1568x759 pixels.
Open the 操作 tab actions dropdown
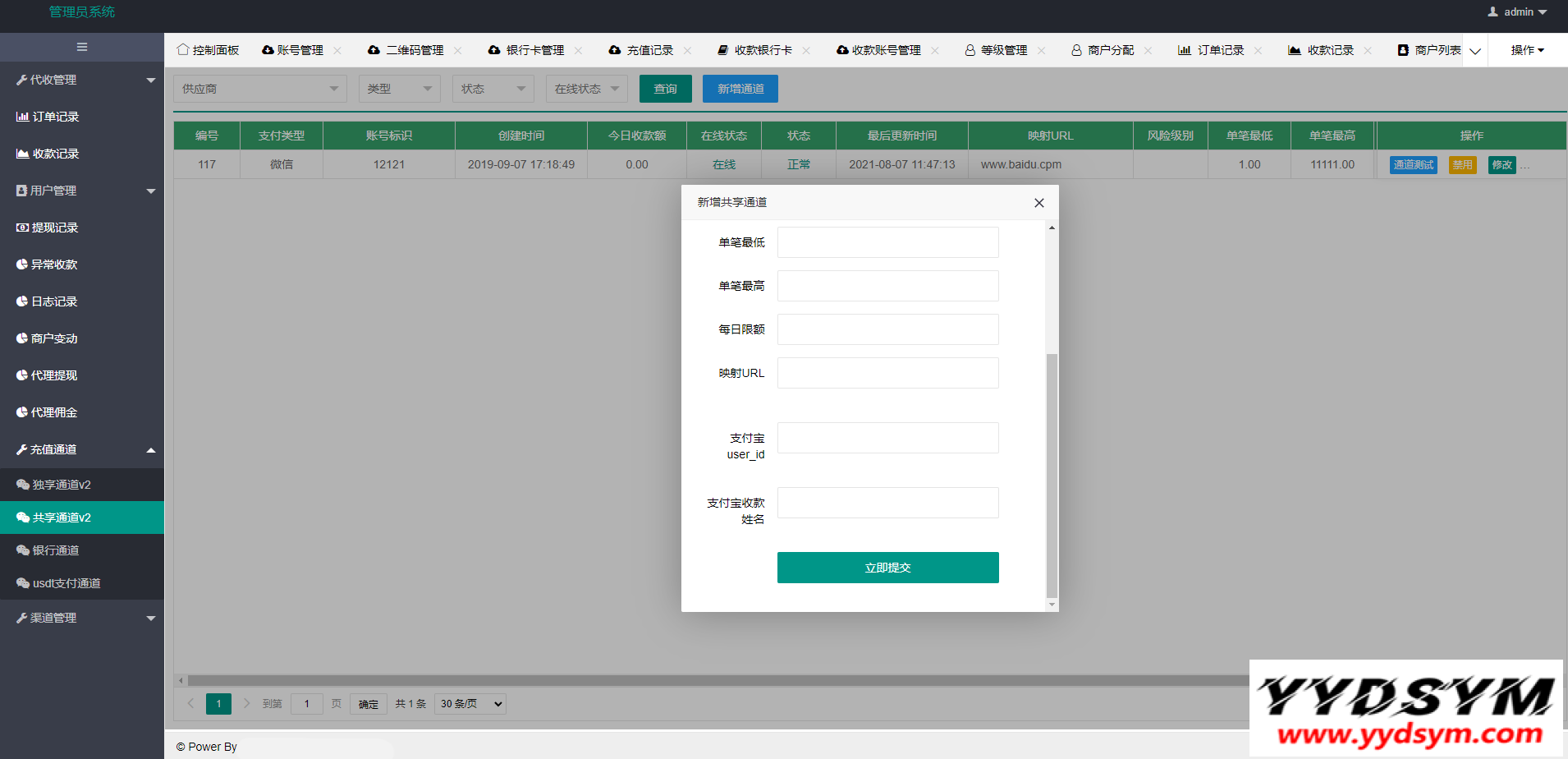tap(1527, 50)
